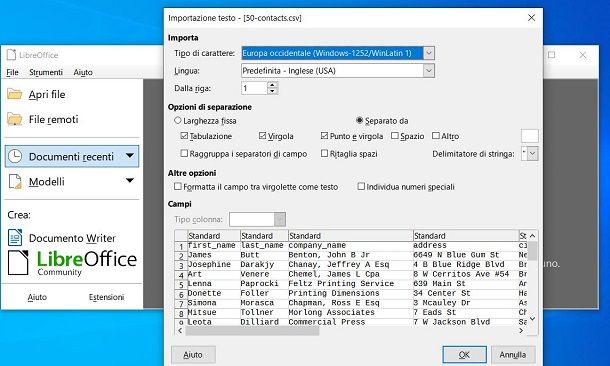The image size is (610, 366).
Task: Click the Modelli template icon
Action: point(15,182)
